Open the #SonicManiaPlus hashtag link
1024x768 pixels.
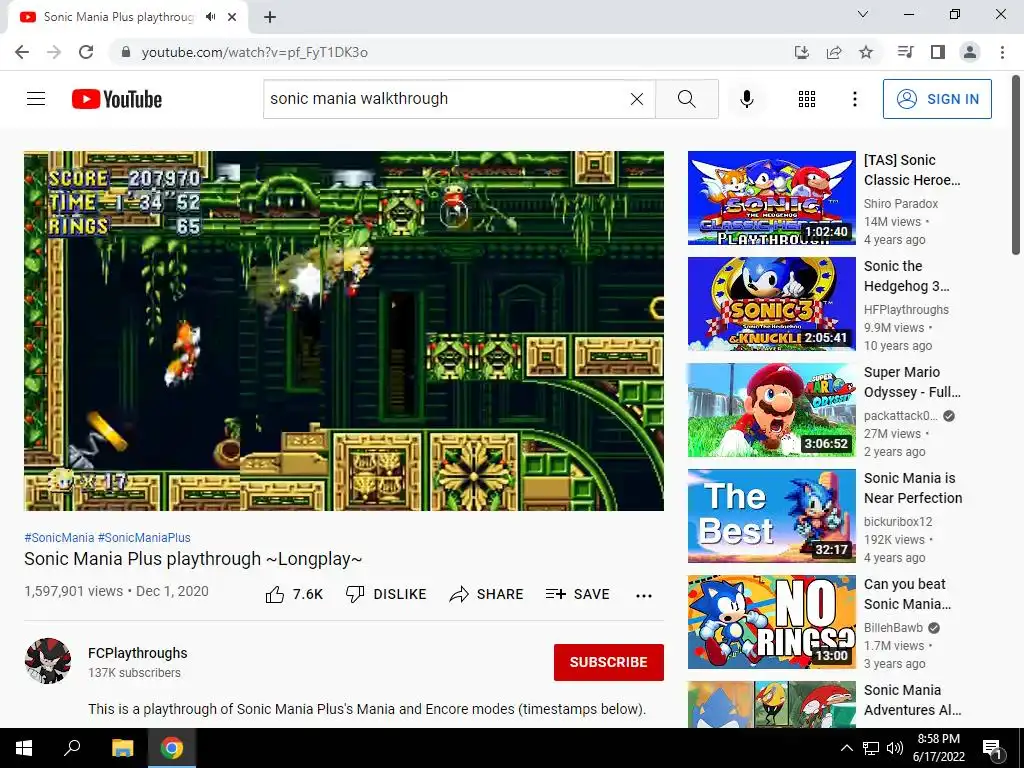[x=144, y=537]
